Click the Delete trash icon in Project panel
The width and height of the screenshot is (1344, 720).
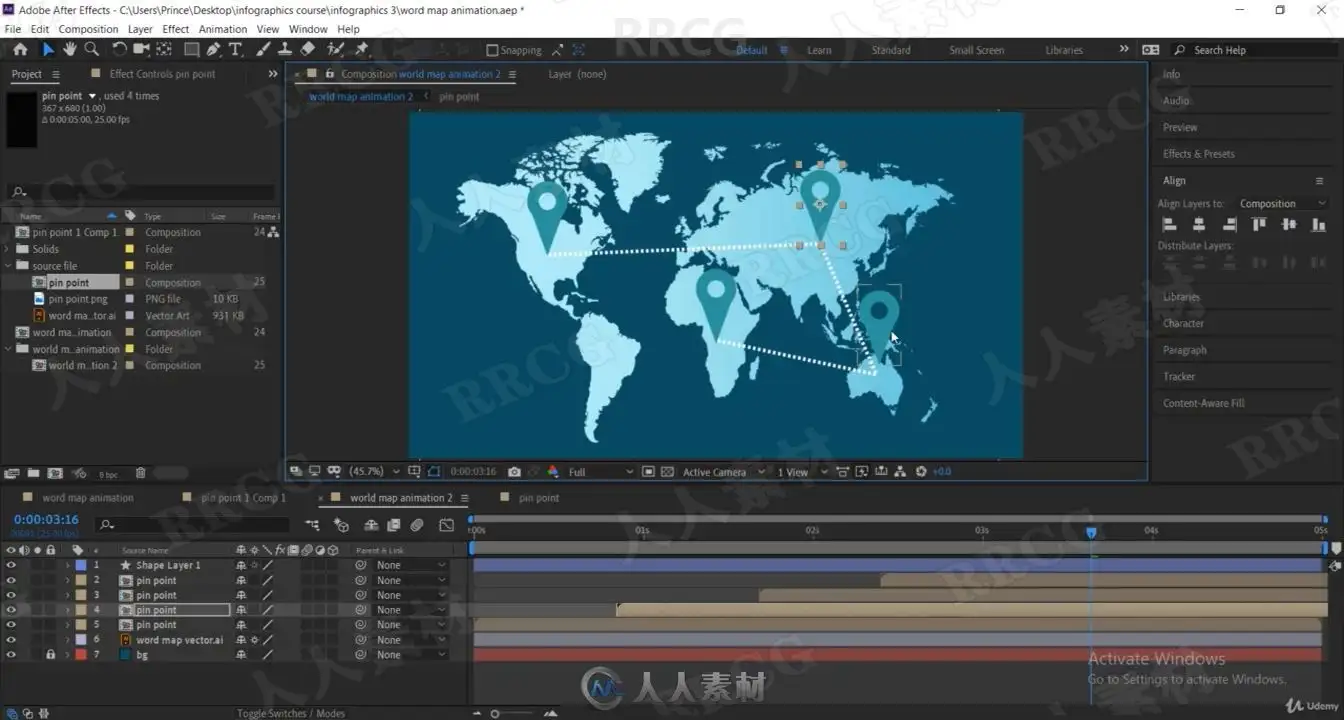coord(140,474)
